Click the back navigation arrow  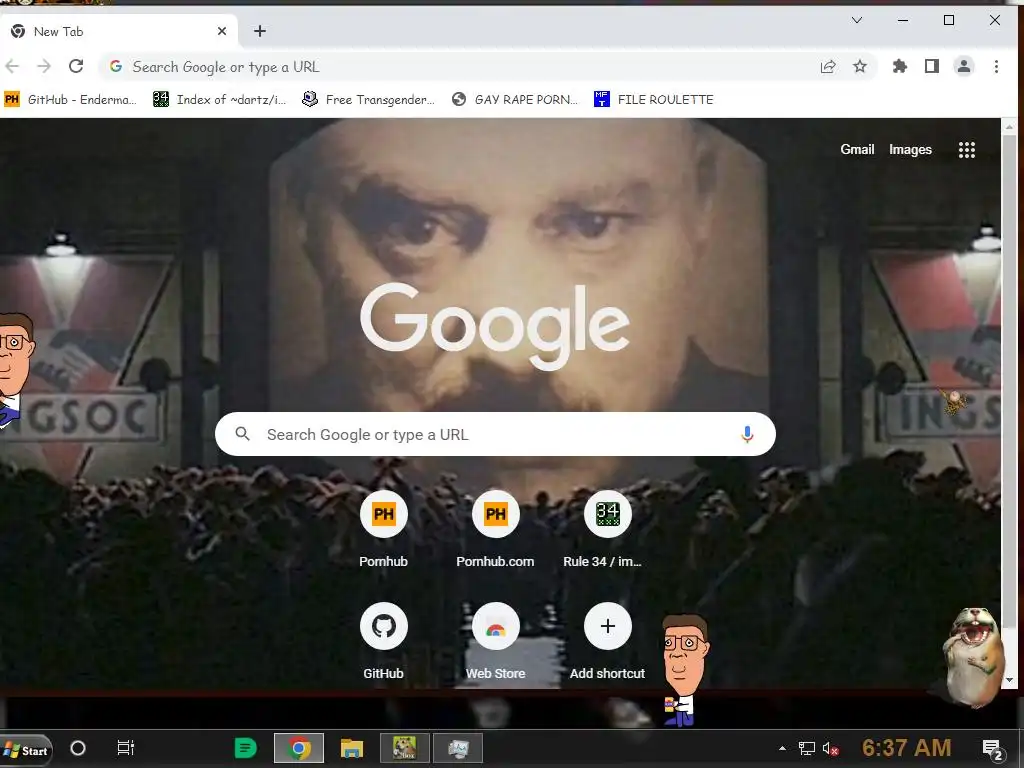pyautogui.click(x=12, y=67)
